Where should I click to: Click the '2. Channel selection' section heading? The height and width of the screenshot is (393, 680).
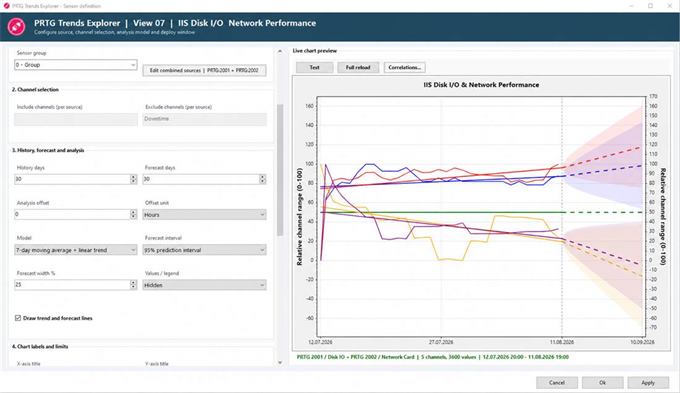coord(35,89)
